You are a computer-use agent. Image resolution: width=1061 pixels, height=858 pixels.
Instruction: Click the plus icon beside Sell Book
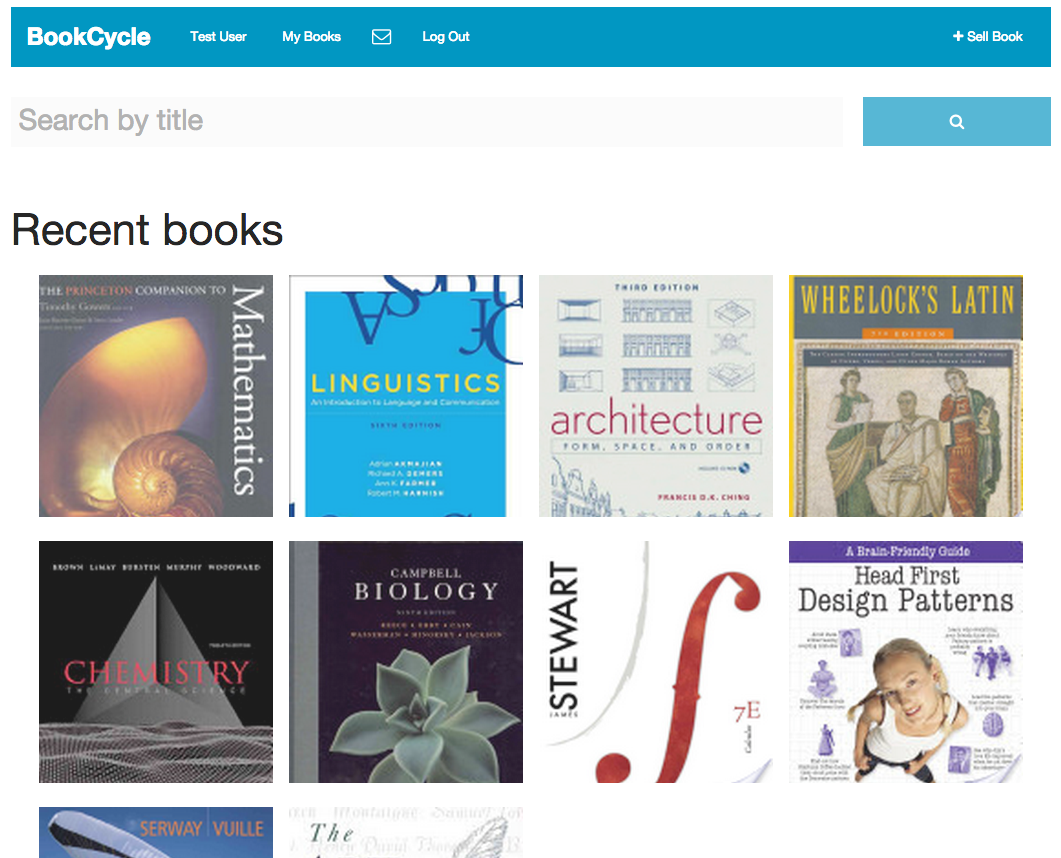[957, 36]
